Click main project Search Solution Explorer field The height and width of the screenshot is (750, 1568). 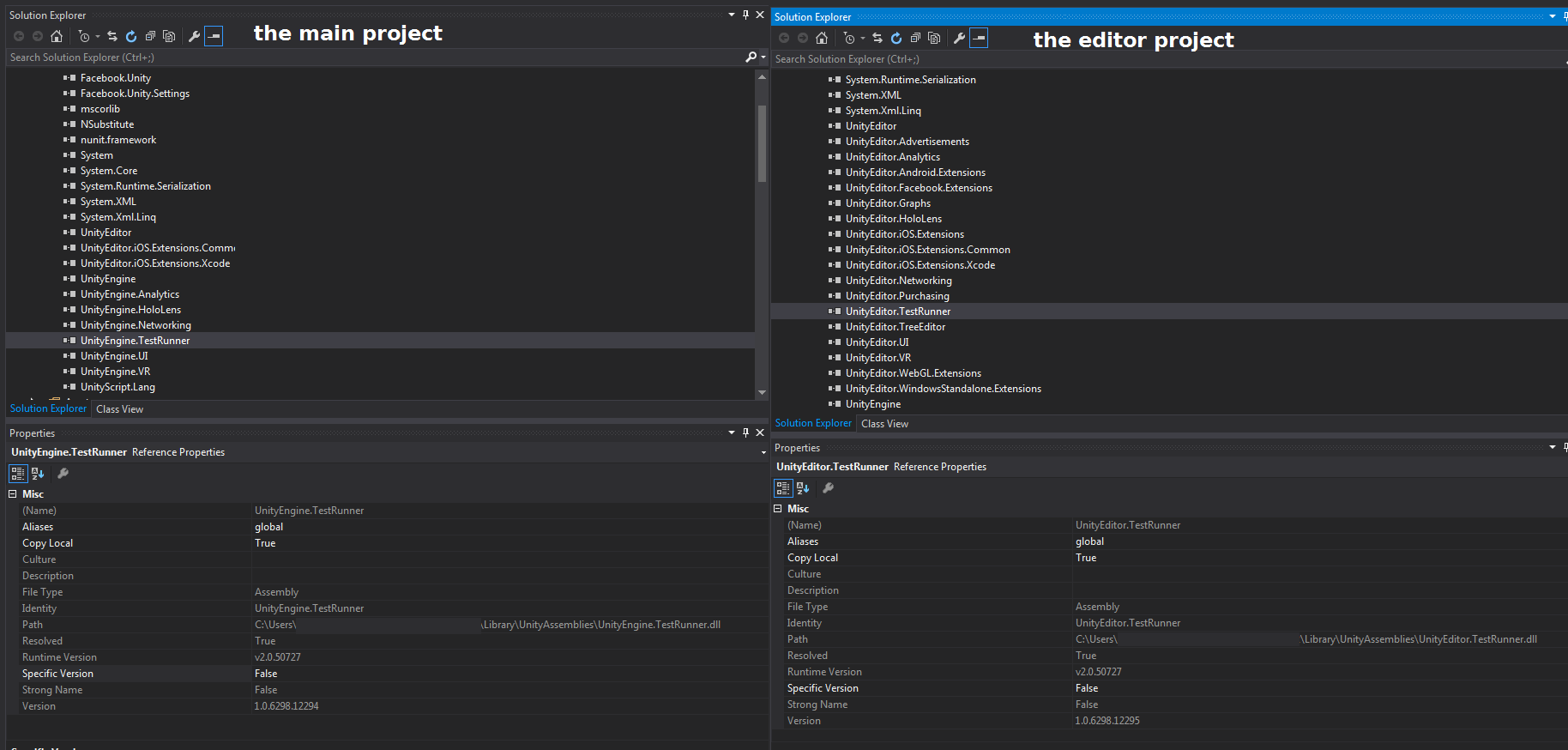[x=375, y=57]
